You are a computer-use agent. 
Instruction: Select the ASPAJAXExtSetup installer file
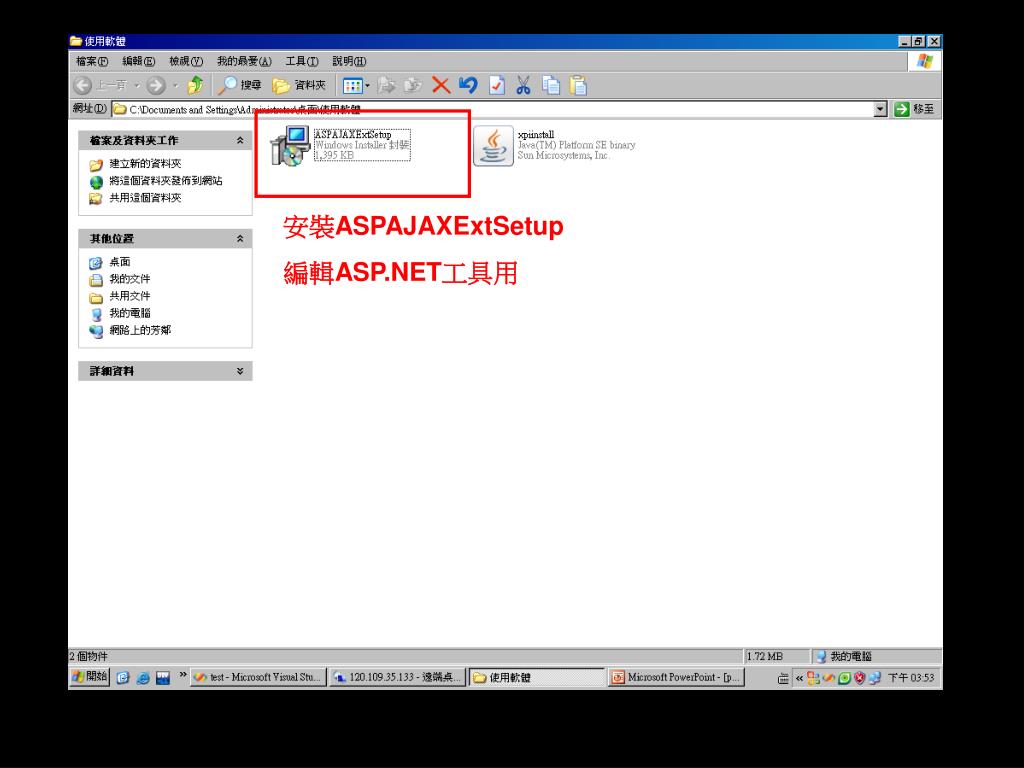coord(341,145)
